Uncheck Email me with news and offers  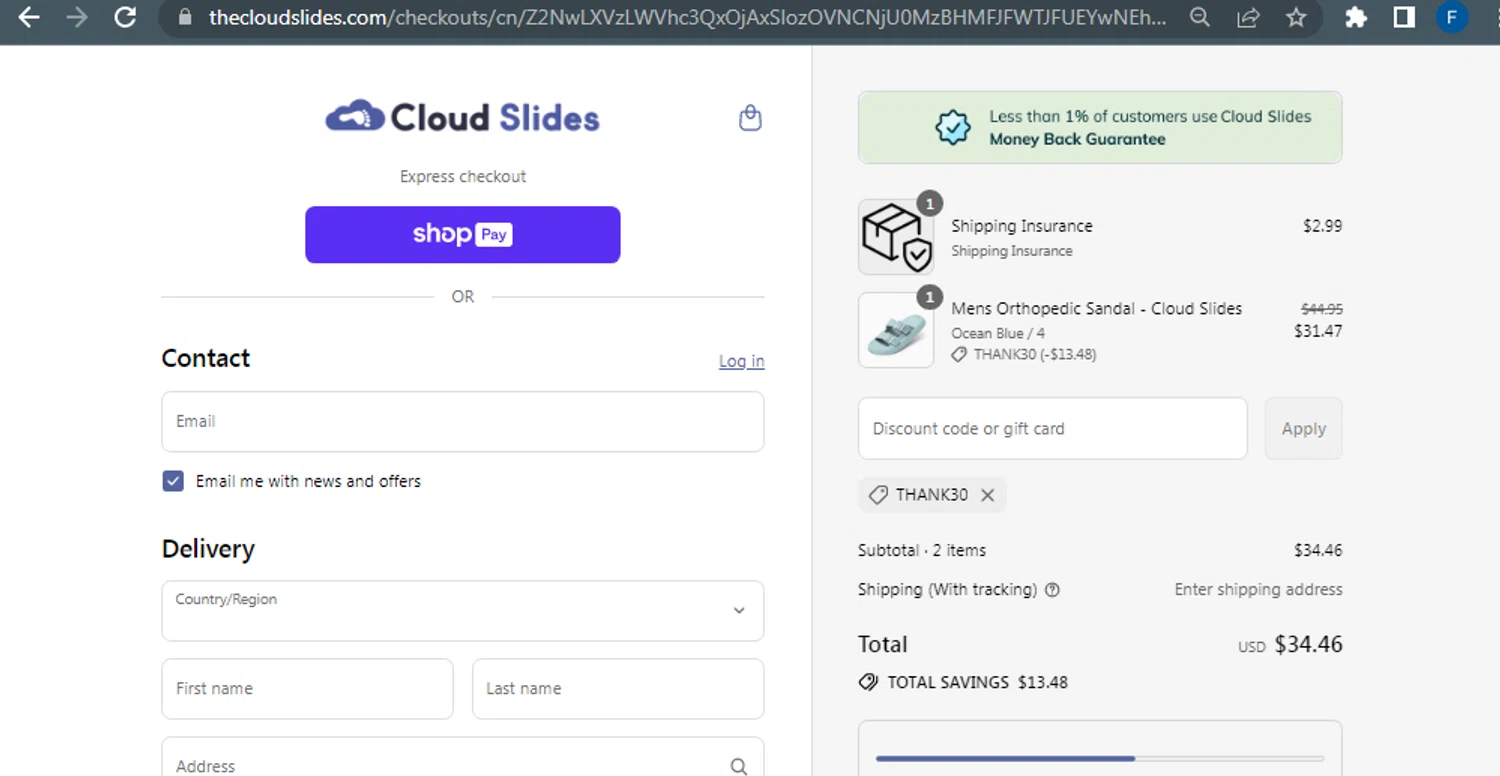173,481
